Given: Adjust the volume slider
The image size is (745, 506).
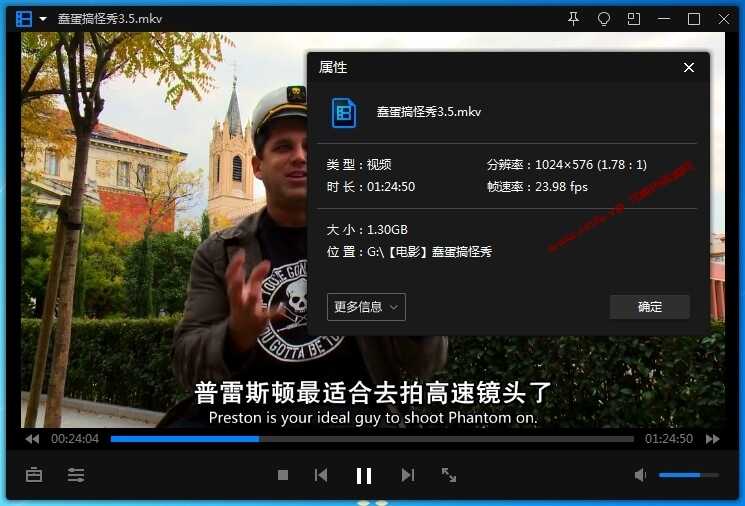Looking at the screenshot, I should point(688,475).
